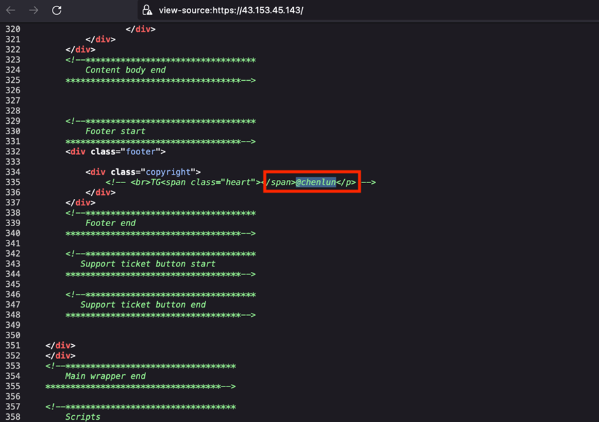Click the "footer" class value
The width and height of the screenshot is (599, 422).
[x=141, y=152]
